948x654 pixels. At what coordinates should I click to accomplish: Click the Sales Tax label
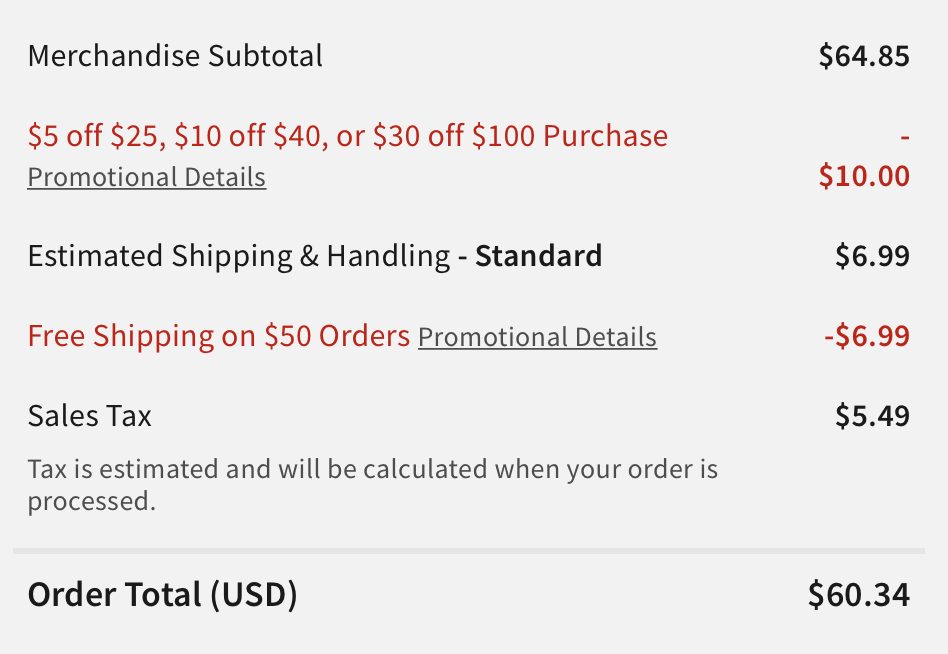point(89,416)
